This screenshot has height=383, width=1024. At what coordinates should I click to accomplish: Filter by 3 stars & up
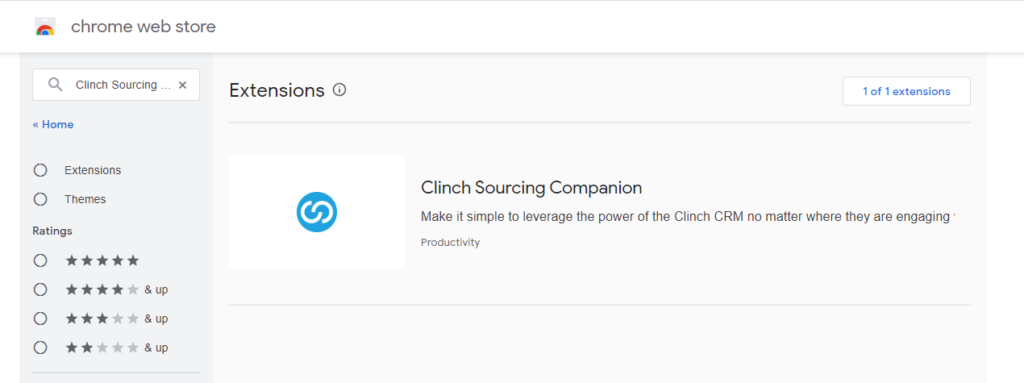(40, 318)
